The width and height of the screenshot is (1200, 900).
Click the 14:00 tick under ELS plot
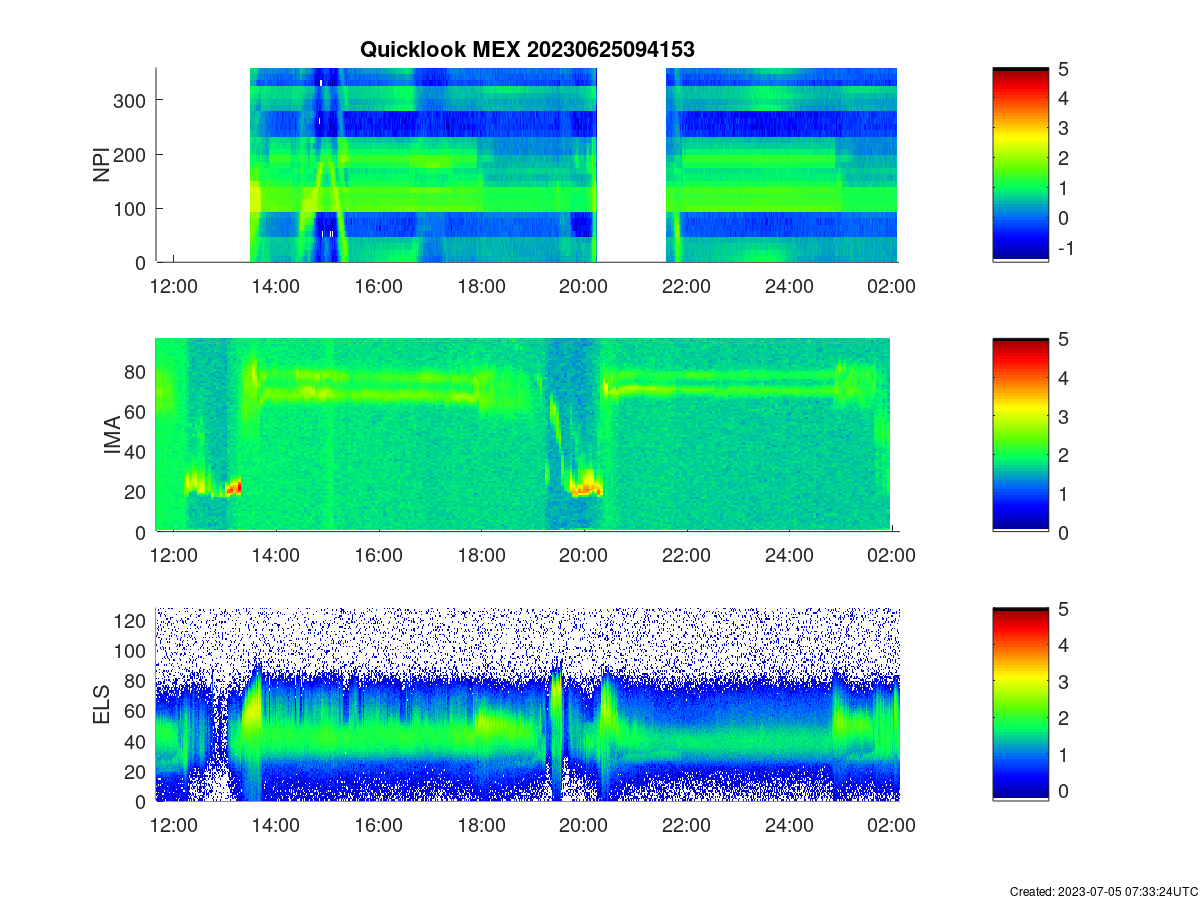275,826
